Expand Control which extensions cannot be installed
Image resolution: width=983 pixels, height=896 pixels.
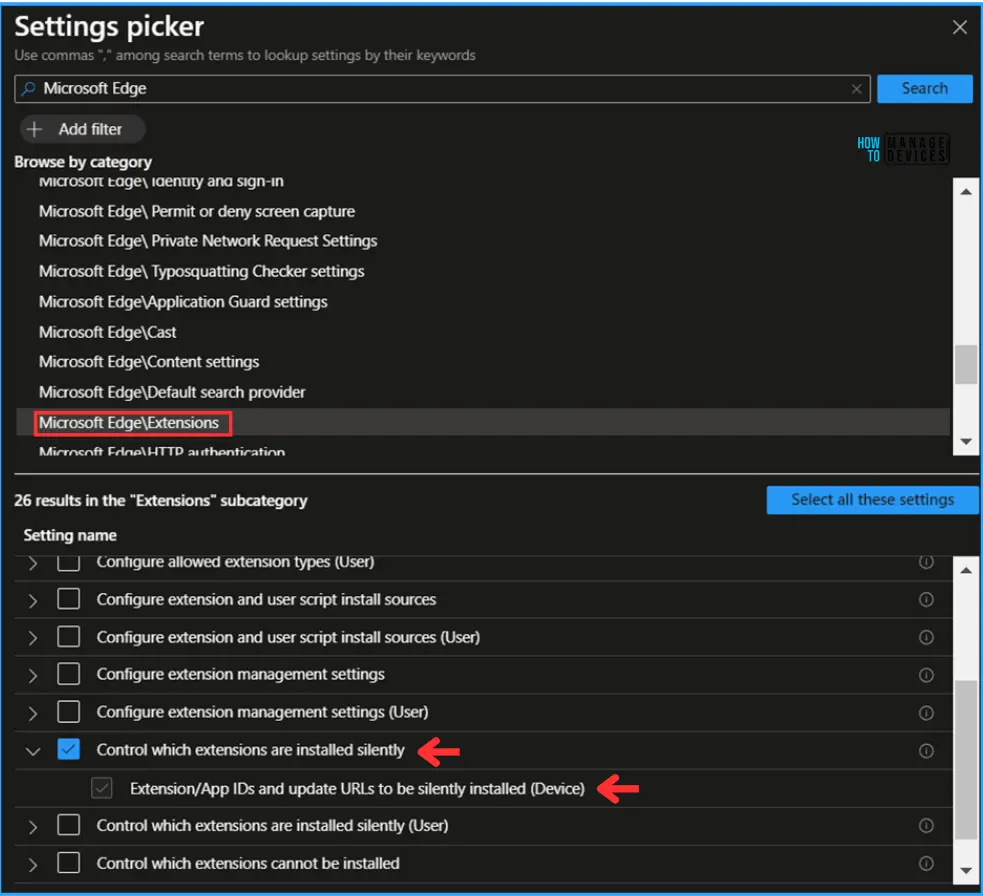click(x=33, y=865)
